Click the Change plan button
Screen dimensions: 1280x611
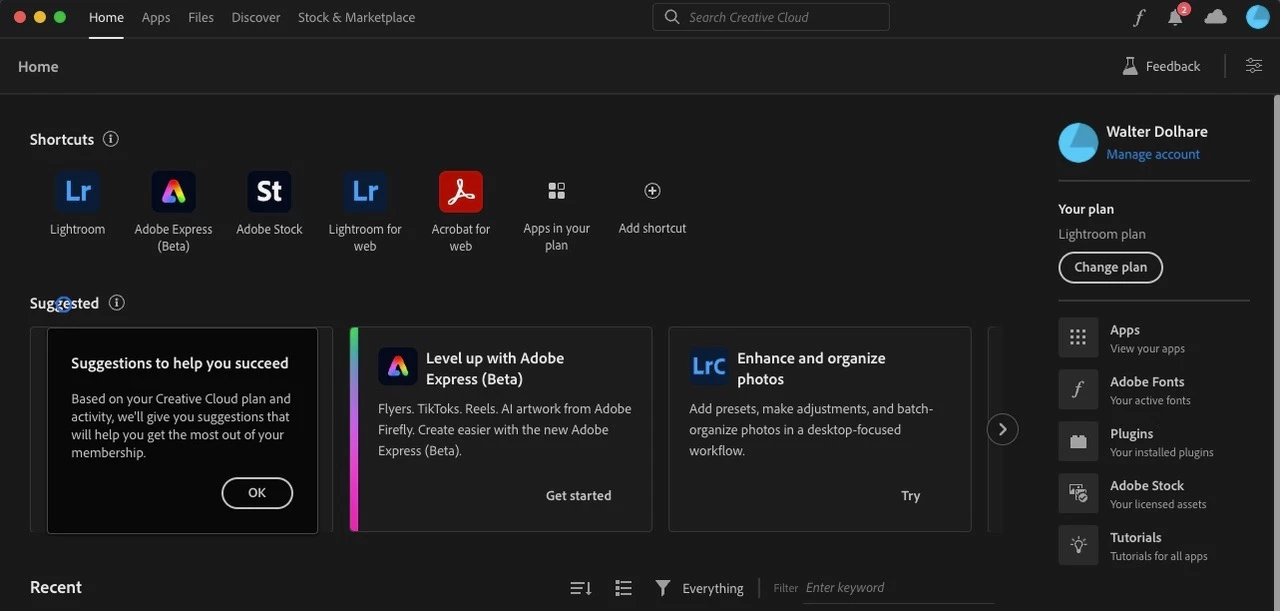pos(1110,267)
